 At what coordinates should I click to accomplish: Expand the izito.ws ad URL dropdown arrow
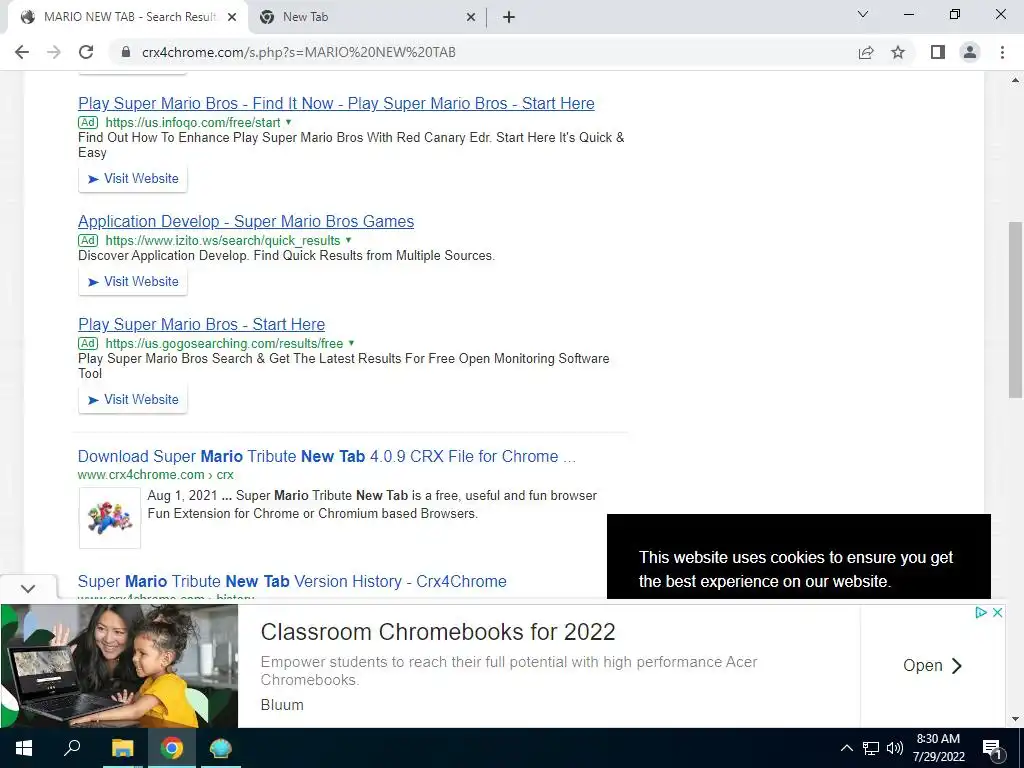(348, 240)
